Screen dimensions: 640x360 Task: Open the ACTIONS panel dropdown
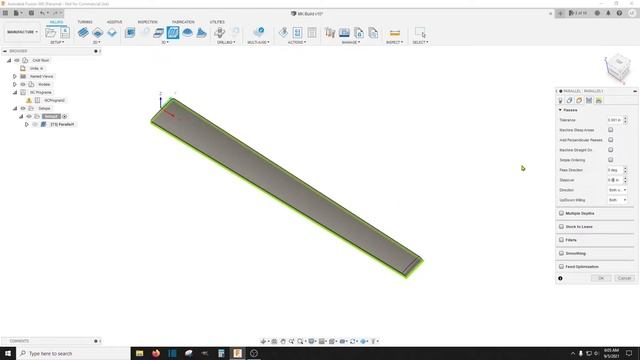click(297, 42)
